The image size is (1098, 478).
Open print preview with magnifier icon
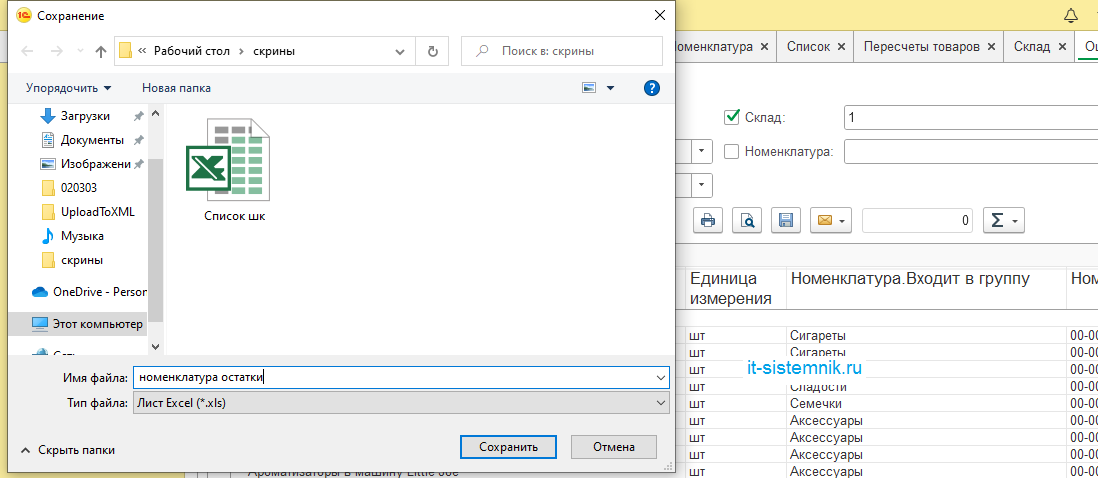747,220
